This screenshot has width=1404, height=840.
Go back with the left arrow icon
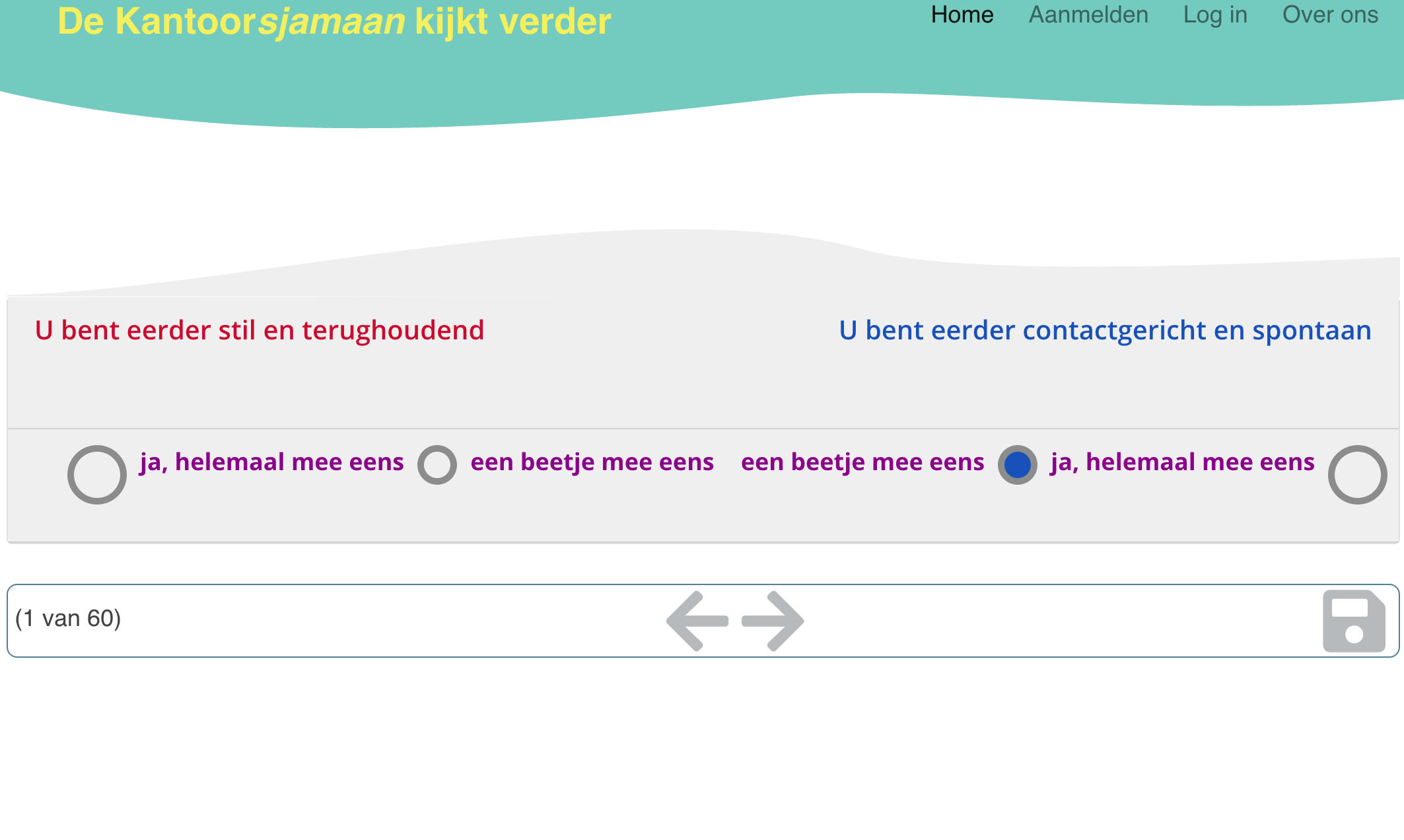tap(697, 621)
